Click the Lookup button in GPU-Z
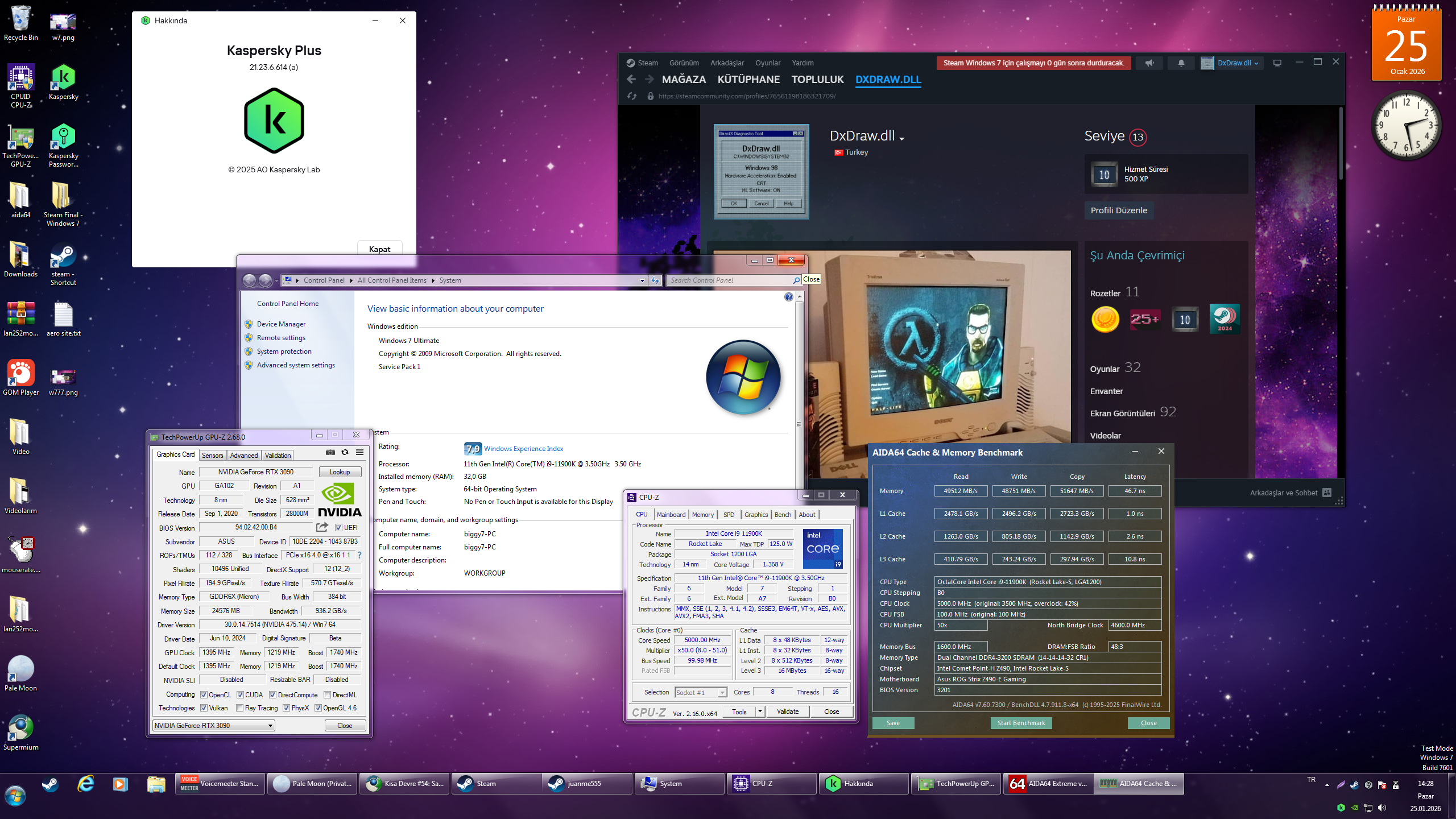1456x819 pixels. [340, 472]
